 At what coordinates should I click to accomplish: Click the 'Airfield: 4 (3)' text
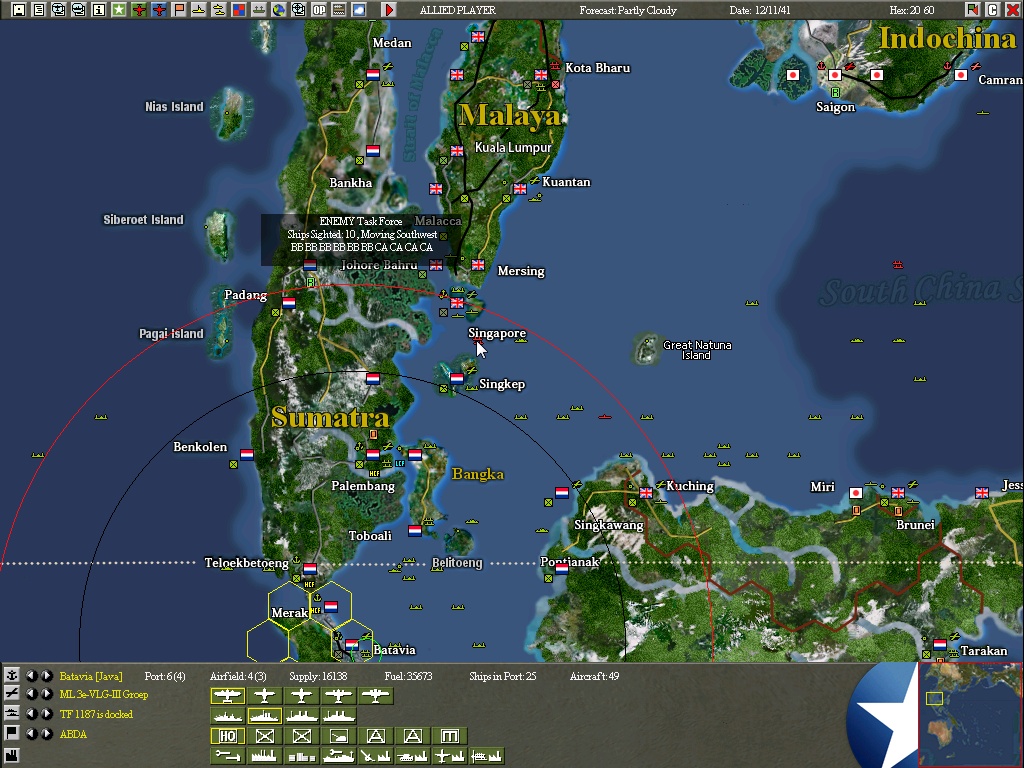tap(238, 676)
